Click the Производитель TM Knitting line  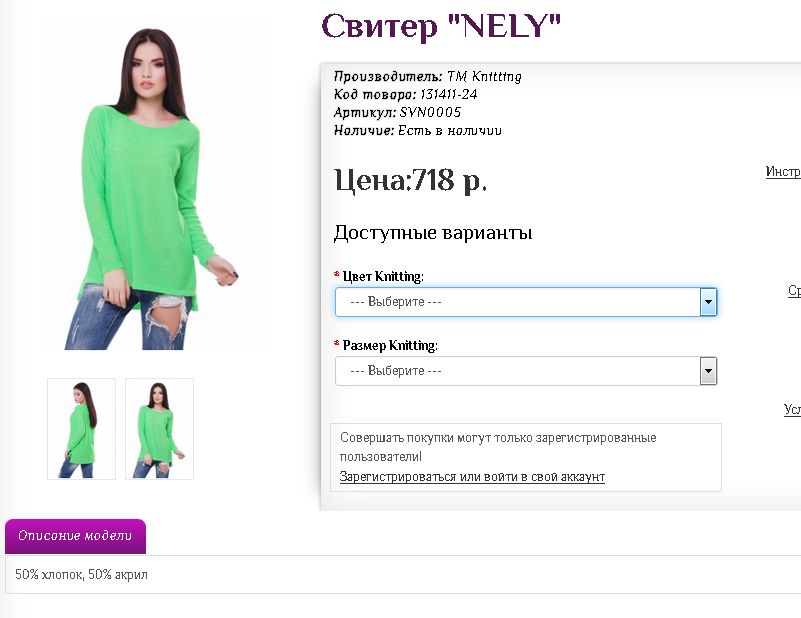[427, 77]
